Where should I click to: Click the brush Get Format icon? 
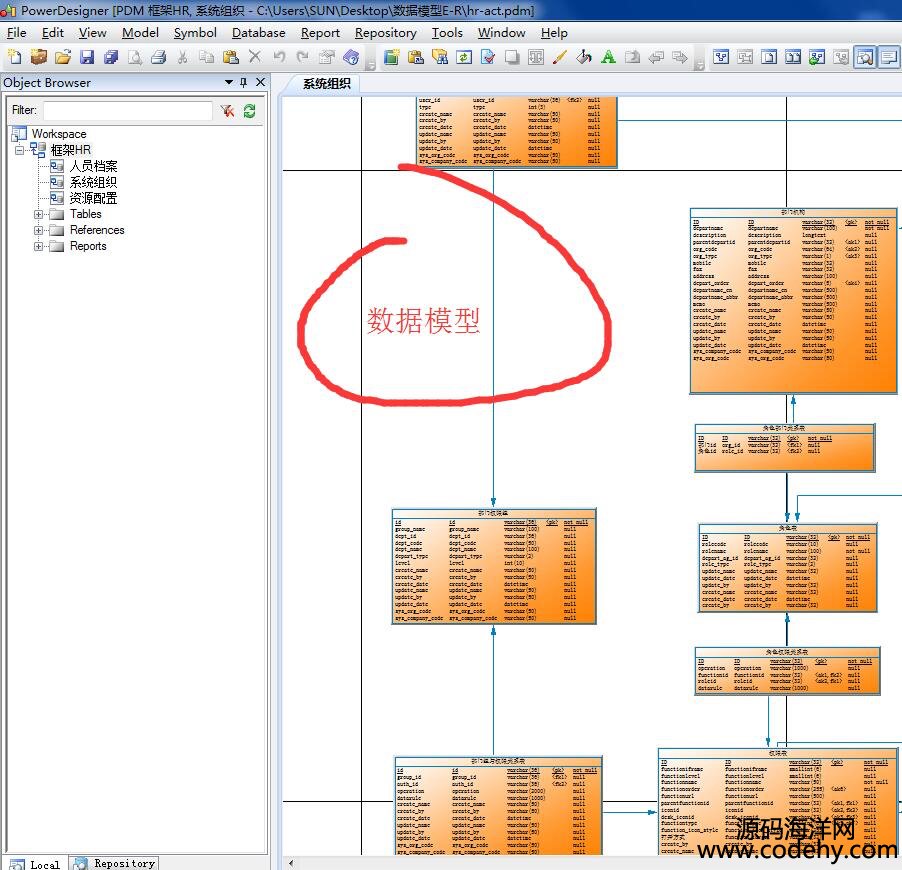(560, 57)
